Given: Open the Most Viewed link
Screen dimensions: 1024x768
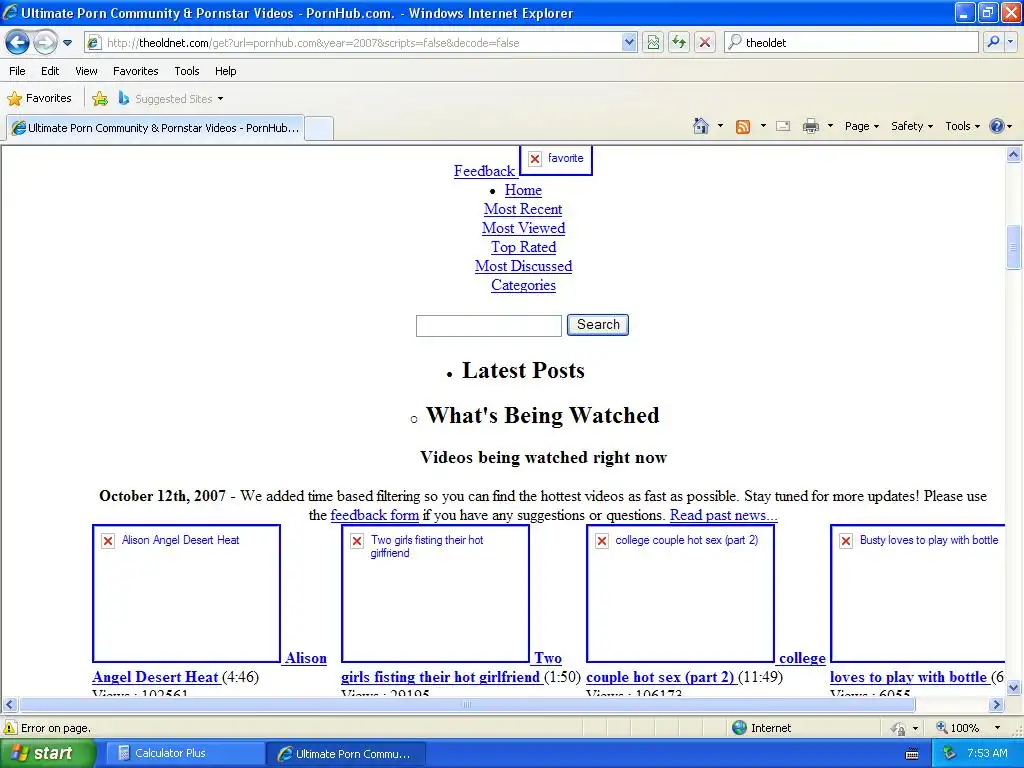Looking at the screenshot, I should click(524, 228).
